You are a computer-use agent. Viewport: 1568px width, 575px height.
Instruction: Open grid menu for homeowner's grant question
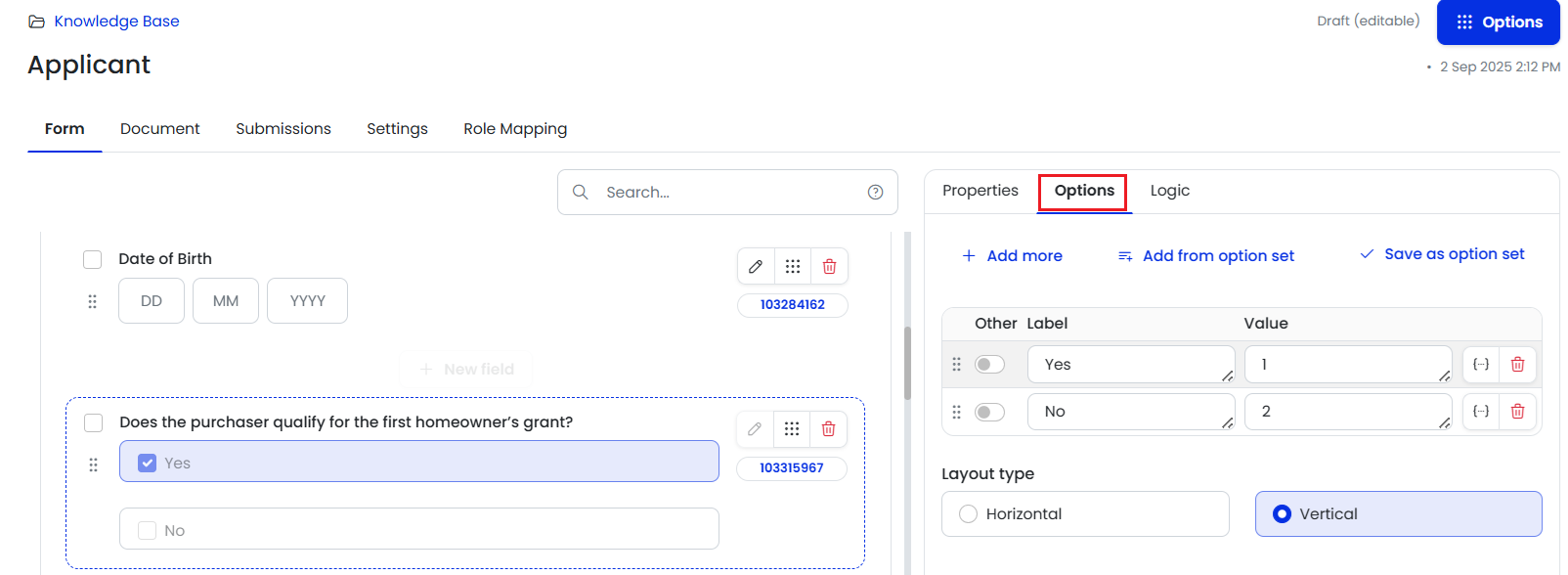792,428
